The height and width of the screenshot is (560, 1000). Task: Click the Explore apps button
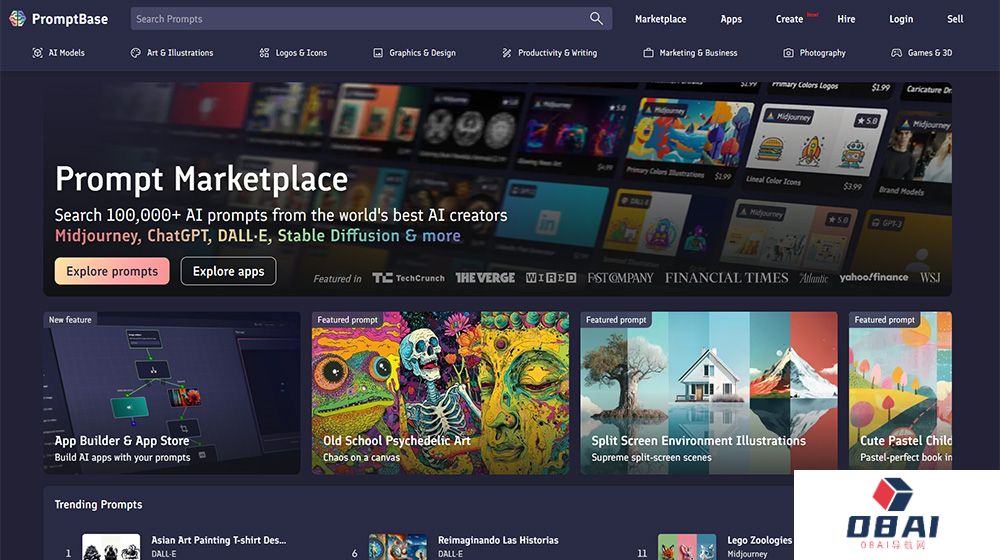pyautogui.click(x=228, y=271)
